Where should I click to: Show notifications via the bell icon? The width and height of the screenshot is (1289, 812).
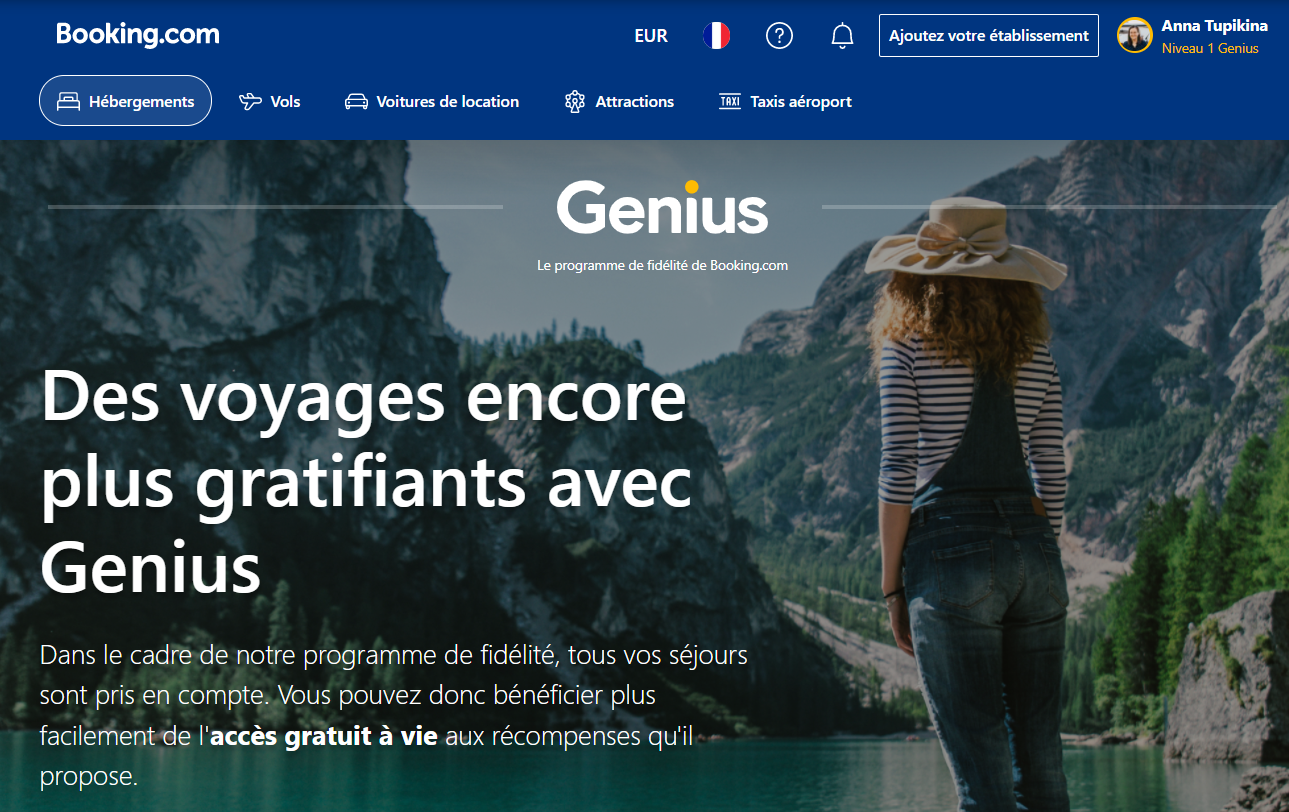842,36
